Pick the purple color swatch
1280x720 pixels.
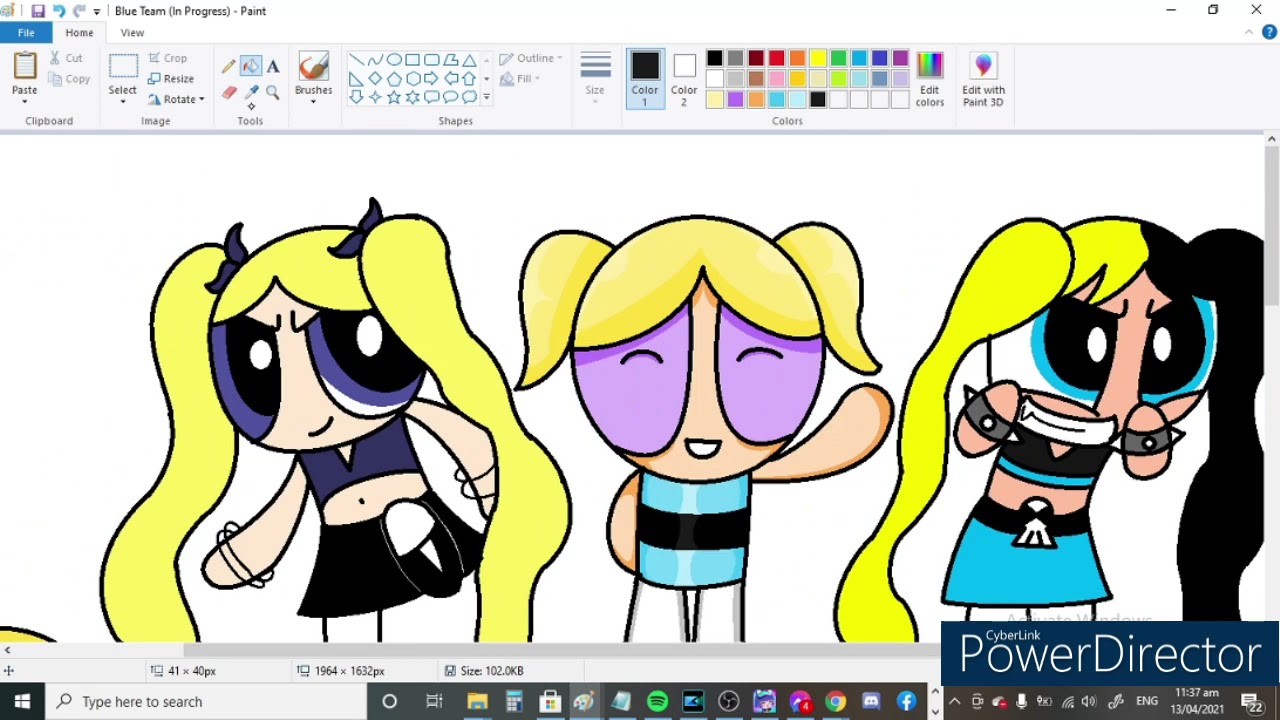click(900, 59)
